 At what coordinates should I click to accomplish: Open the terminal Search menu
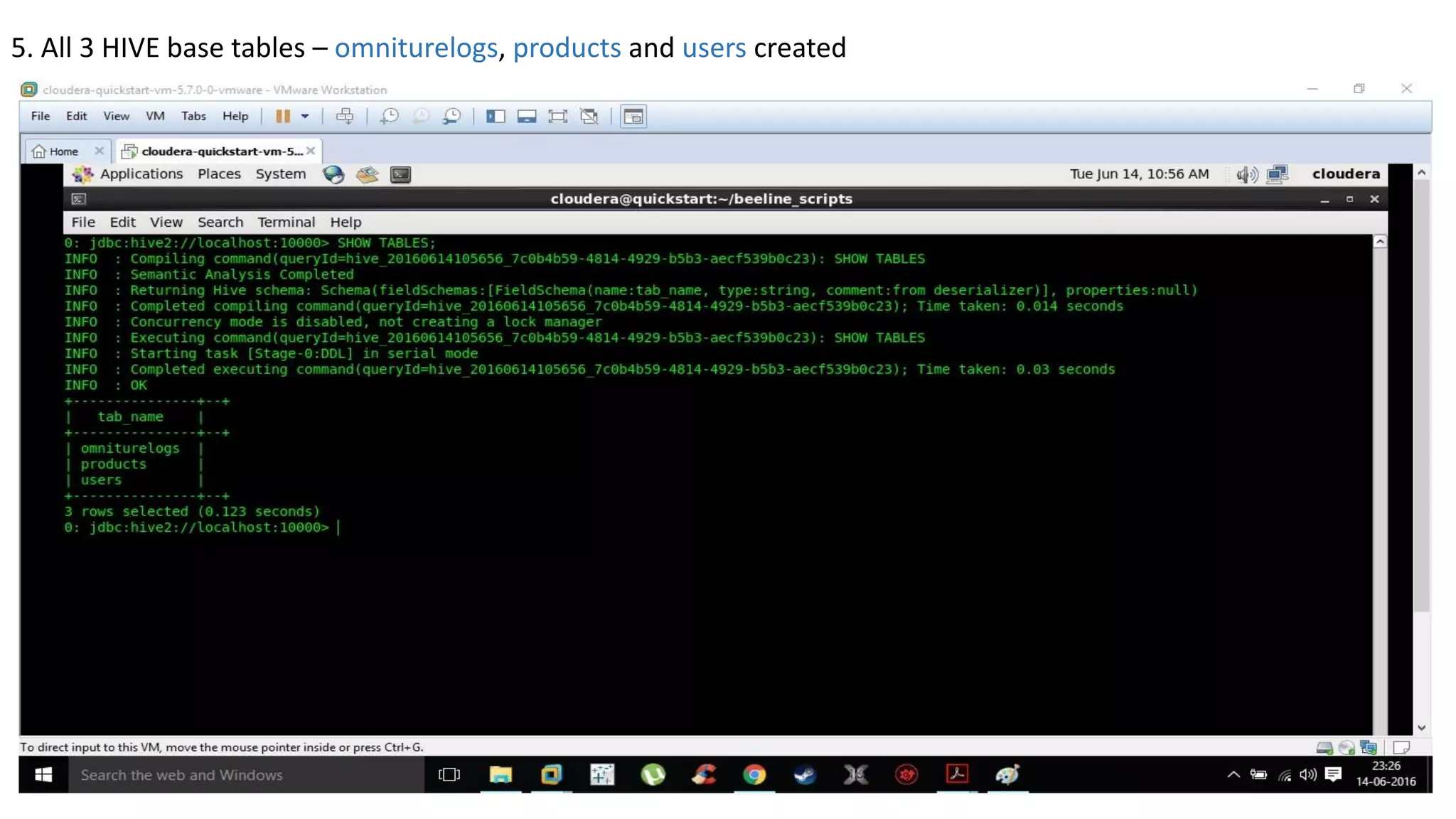220,223
